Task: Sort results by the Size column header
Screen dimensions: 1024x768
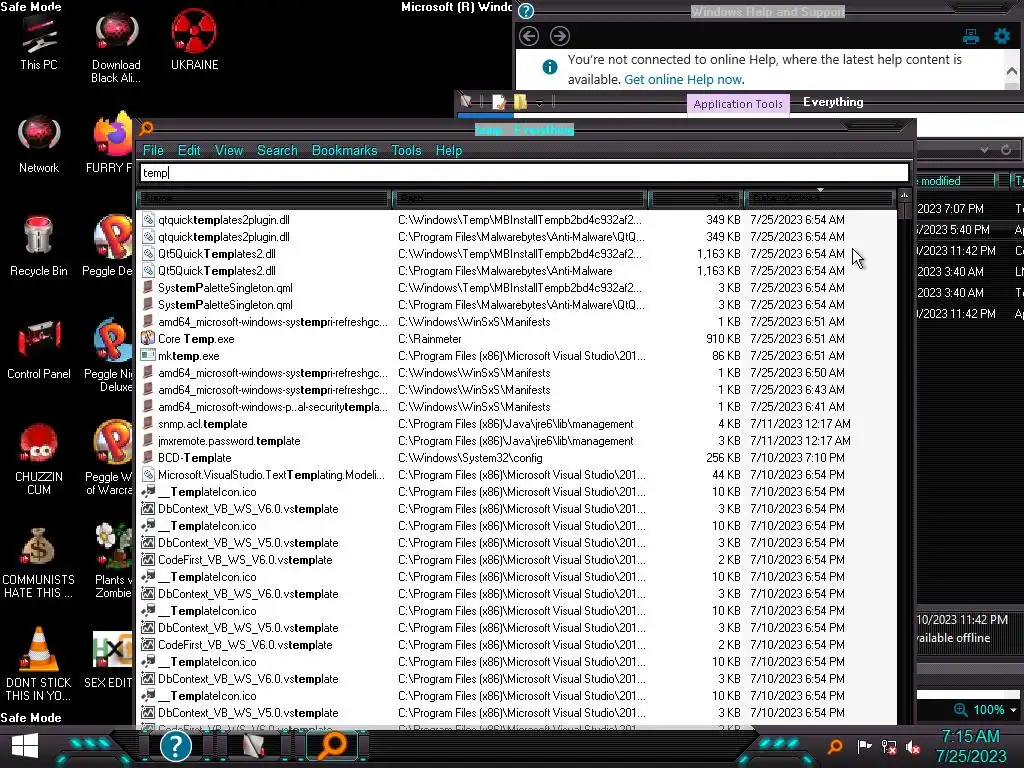Action: 695,197
